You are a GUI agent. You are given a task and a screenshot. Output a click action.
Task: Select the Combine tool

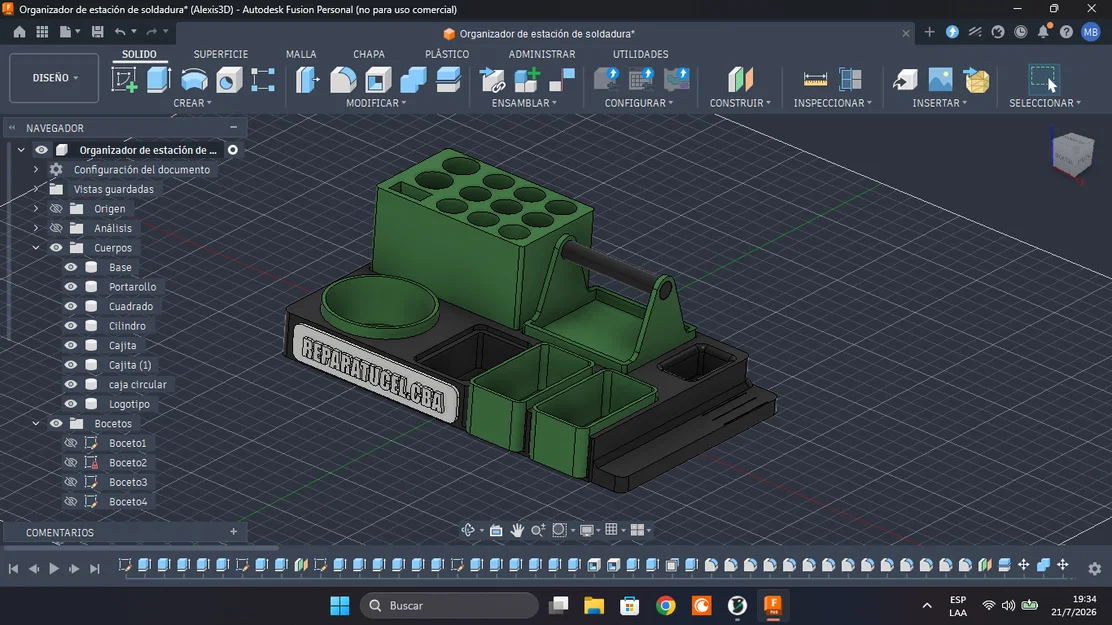coord(413,79)
